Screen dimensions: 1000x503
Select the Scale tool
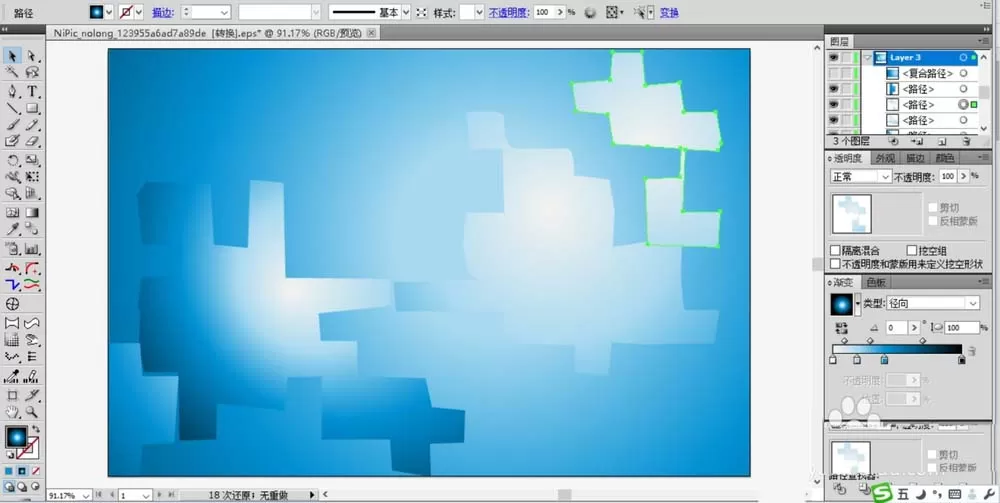pos(32,160)
